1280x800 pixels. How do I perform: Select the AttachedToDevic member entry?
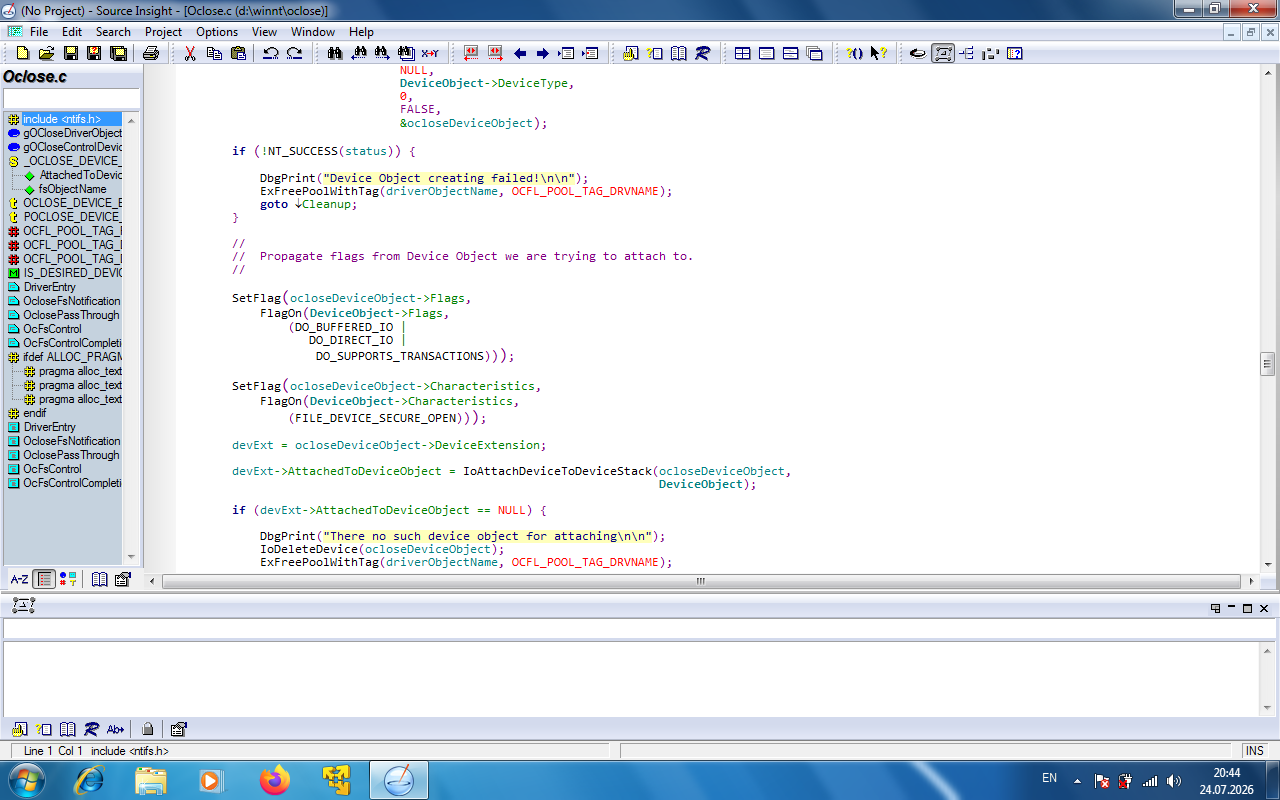pyautogui.click(x=80, y=175)
